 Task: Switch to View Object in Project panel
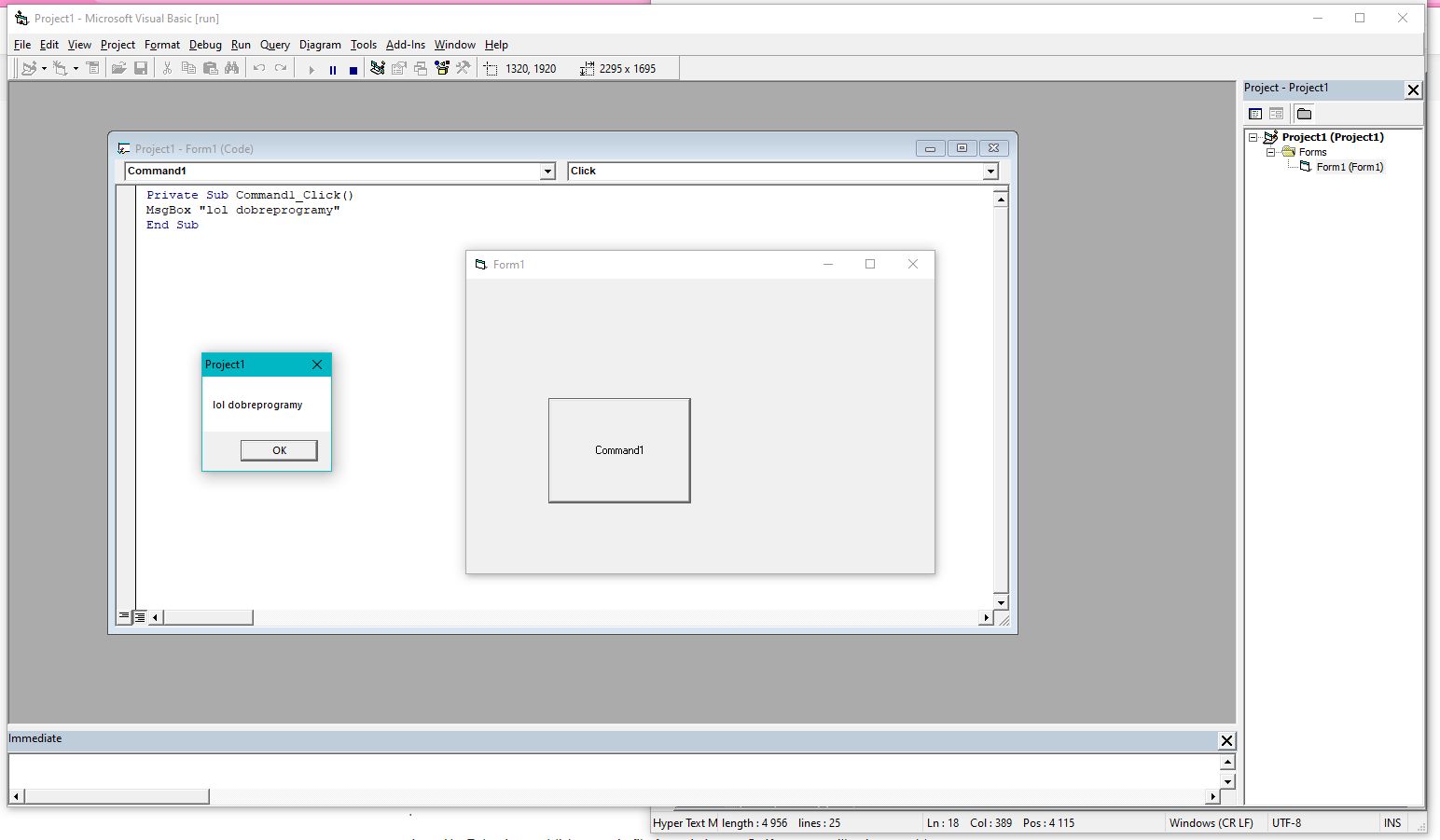(x=1276, y=113)
